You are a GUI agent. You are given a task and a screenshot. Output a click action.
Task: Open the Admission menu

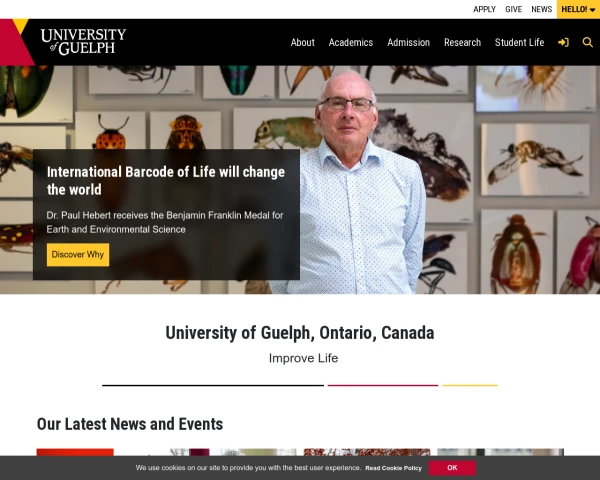(x=409, y=42)
